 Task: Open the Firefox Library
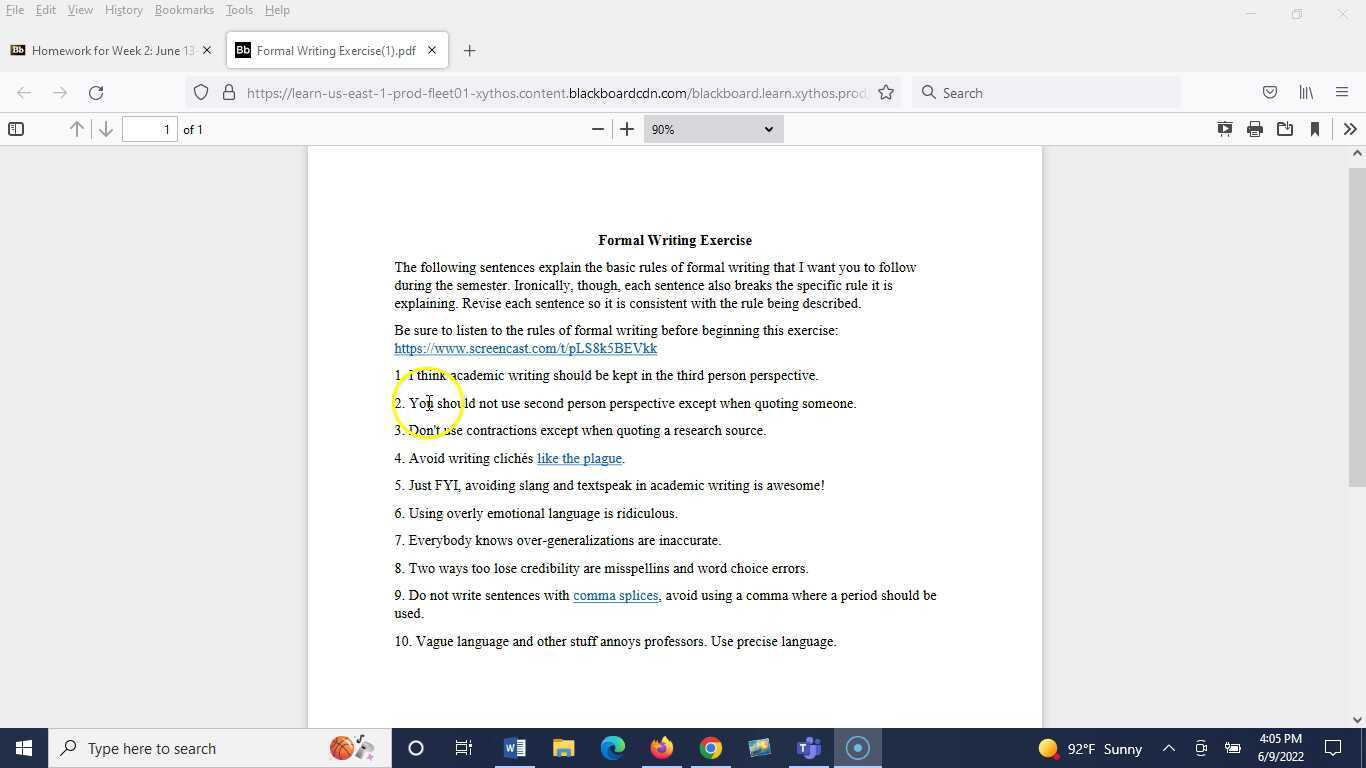pyautogui.click(x=1306, y=92)
